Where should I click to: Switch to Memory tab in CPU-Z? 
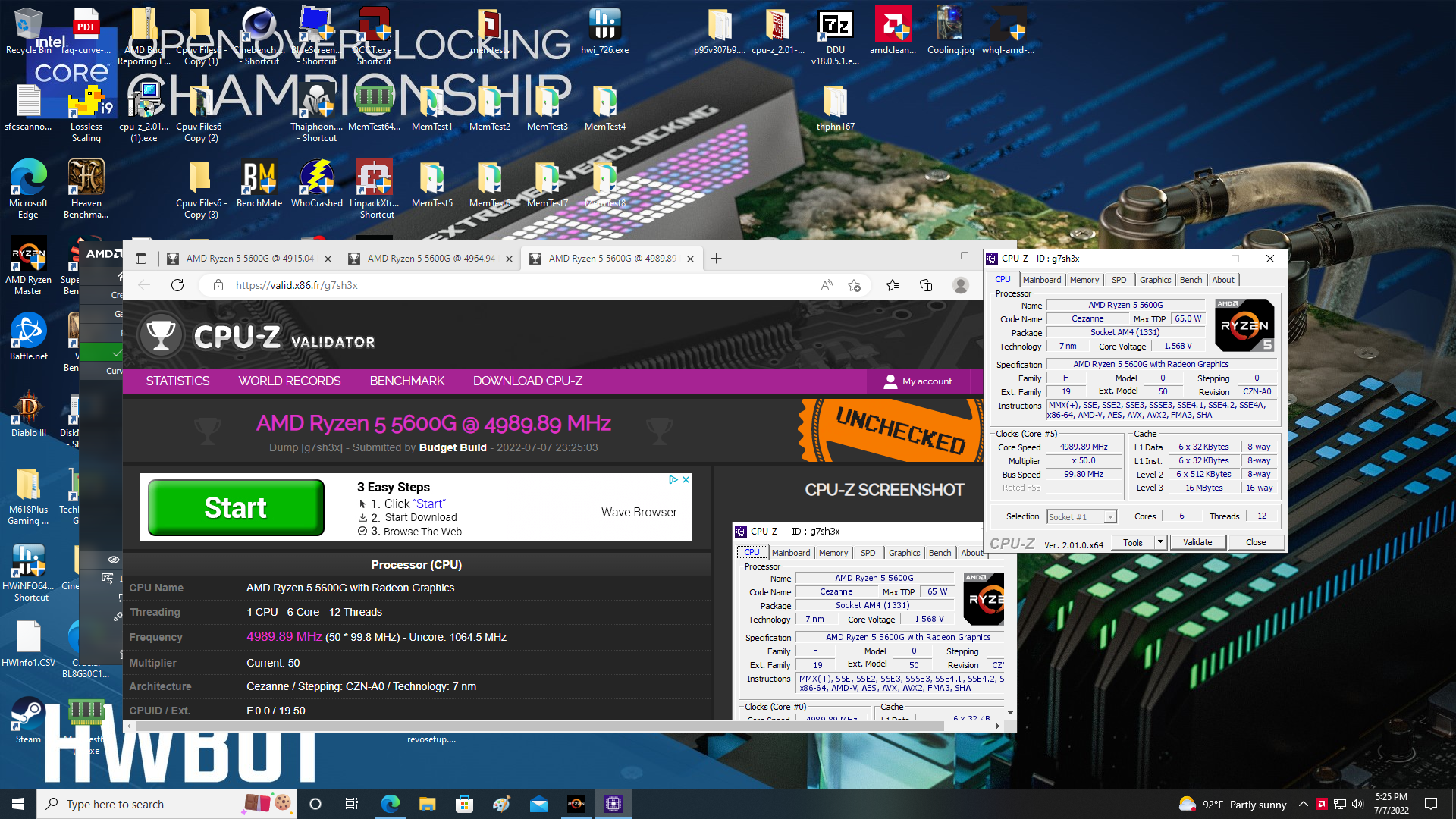[1084, 280]
